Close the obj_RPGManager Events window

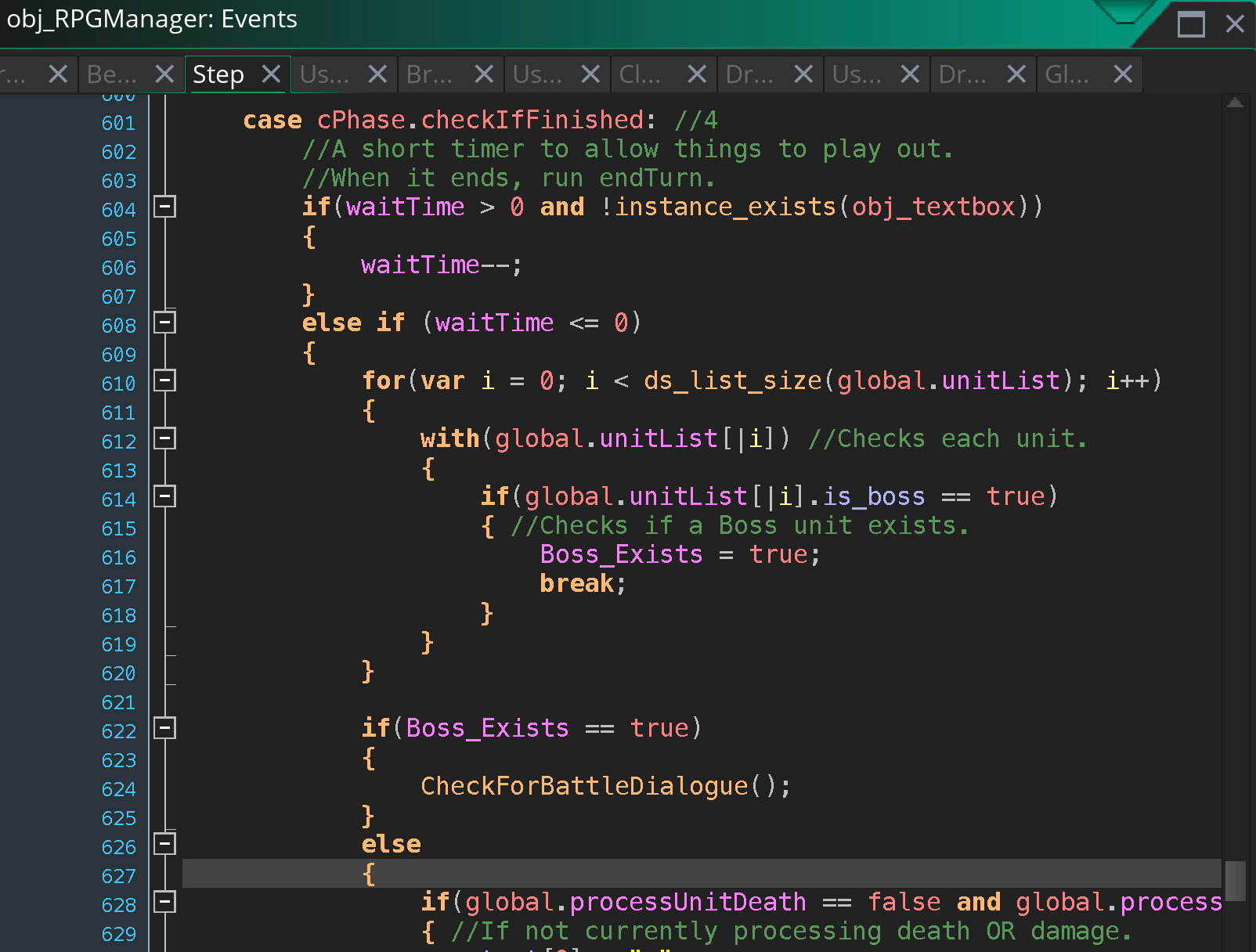[1235, 24]
